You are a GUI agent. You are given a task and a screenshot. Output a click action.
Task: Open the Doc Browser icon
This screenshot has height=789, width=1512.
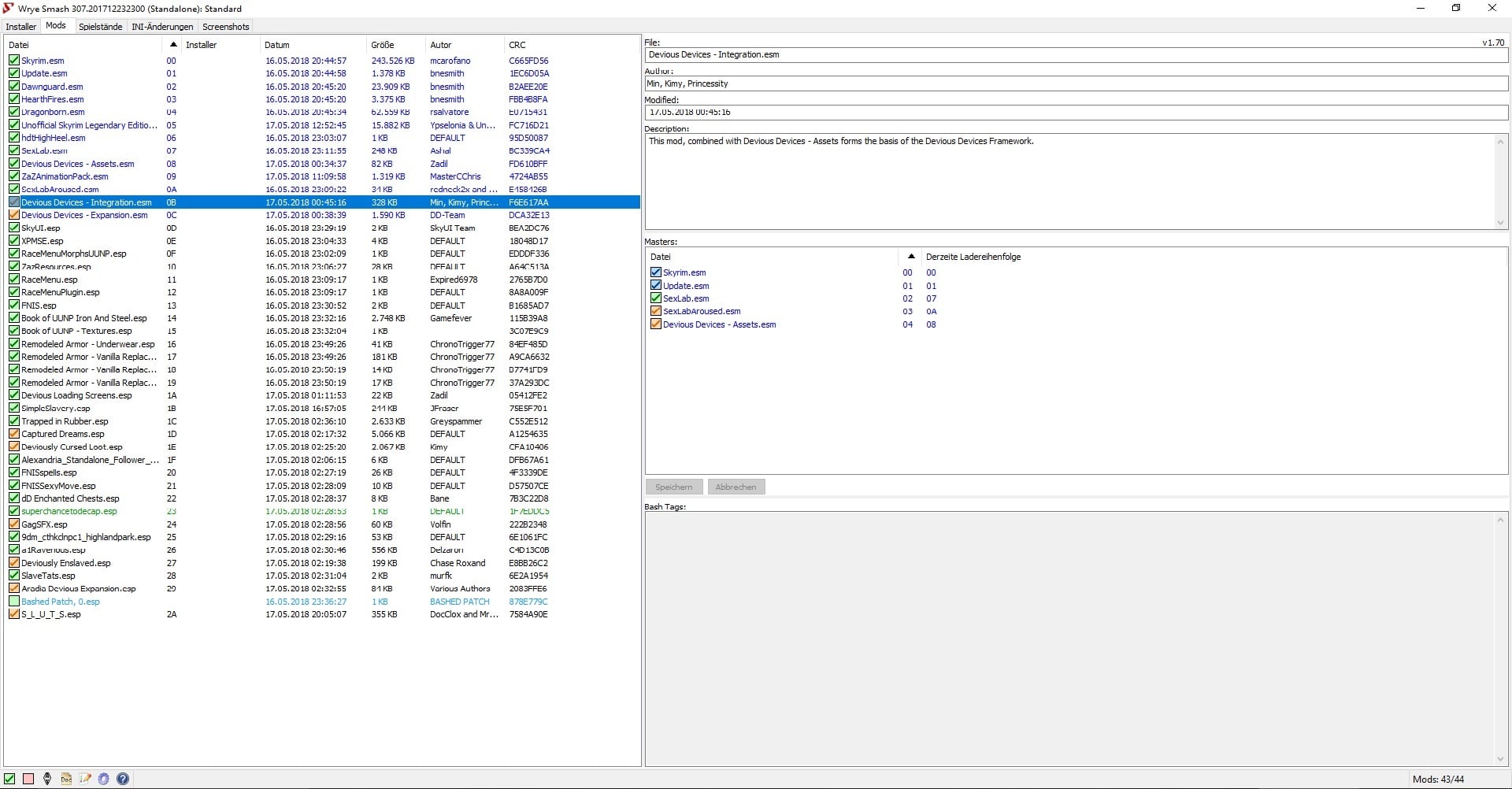click(66, 779)
